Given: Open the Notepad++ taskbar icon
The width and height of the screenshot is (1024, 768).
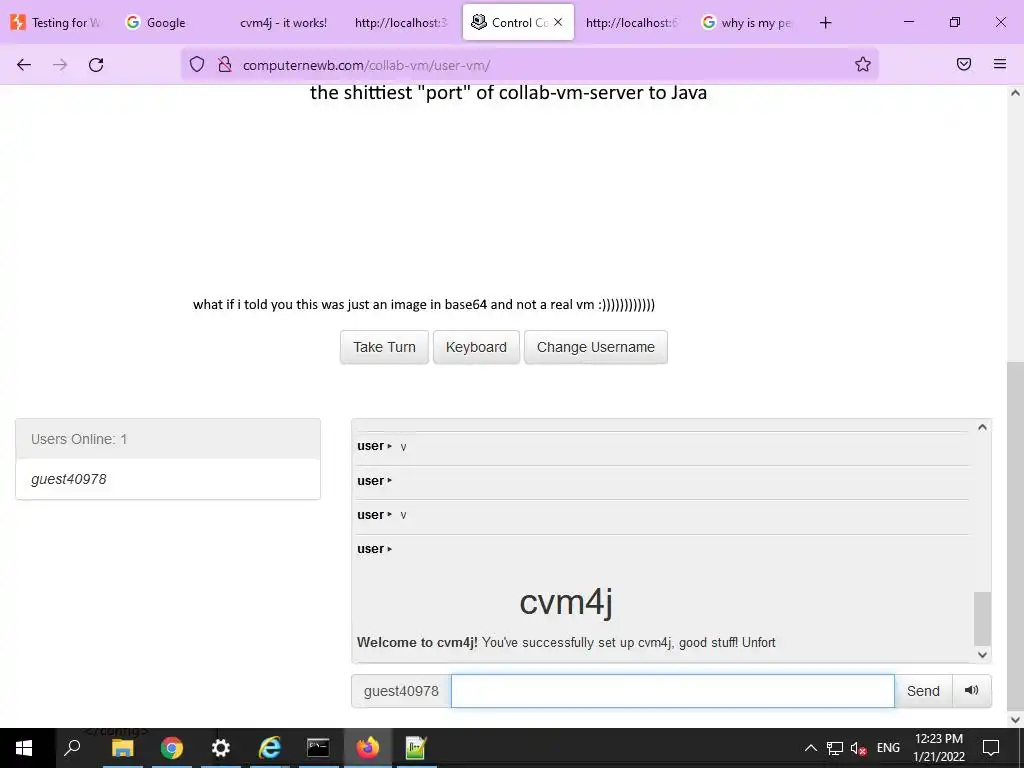Looking at the screenshot, I should (x=416, y=748).
